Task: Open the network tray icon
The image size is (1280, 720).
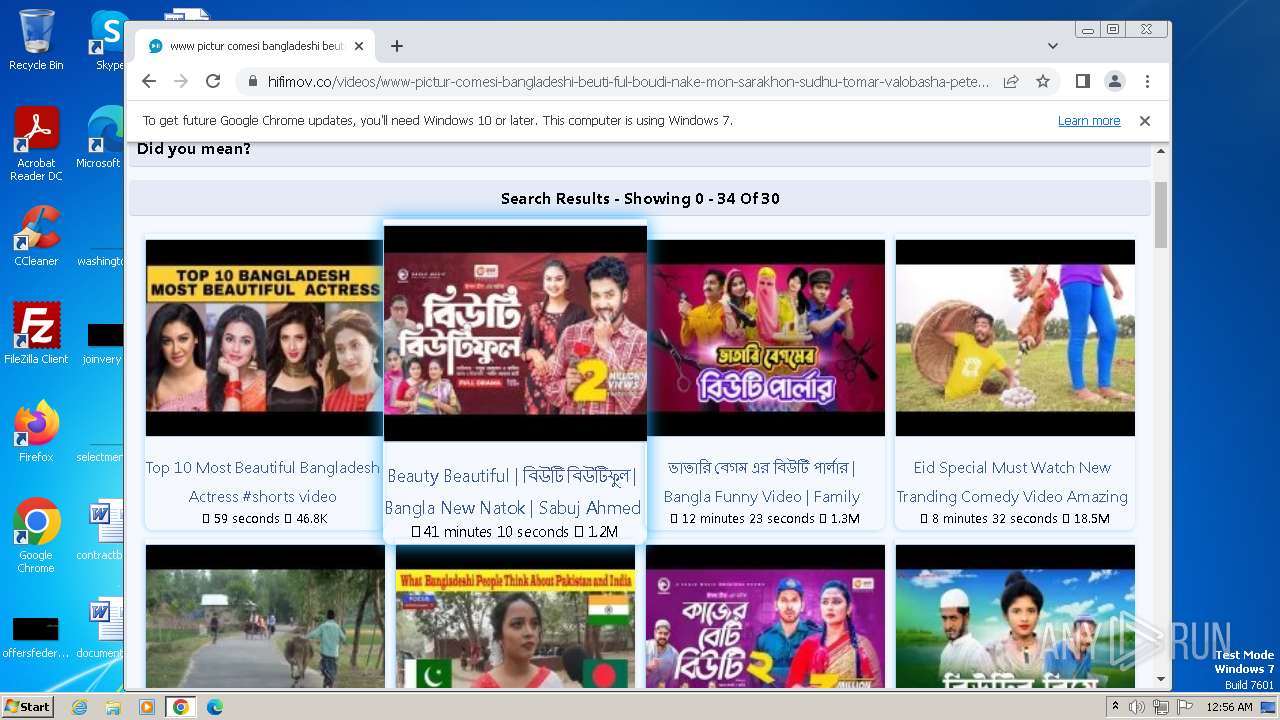Action: pyautogui.click(x=1161, y=707)
